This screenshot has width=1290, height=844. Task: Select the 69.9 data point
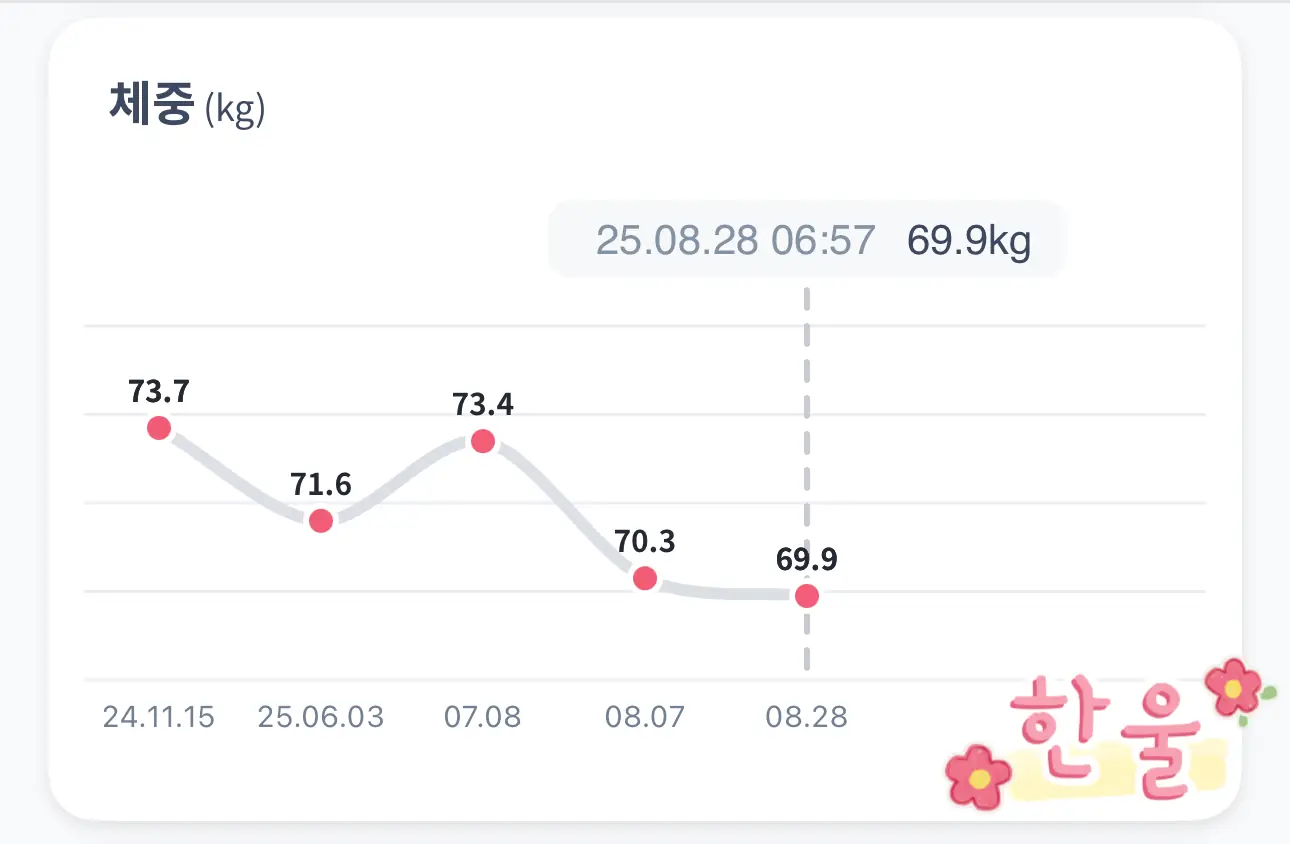[807, 596]
